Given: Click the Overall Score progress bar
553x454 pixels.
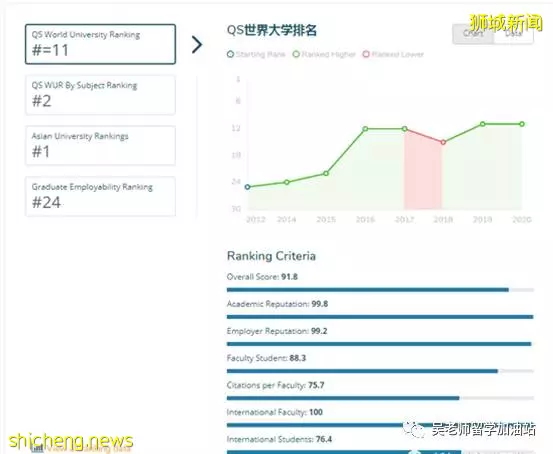Looking at the screenshot, I should click(380, 290).
